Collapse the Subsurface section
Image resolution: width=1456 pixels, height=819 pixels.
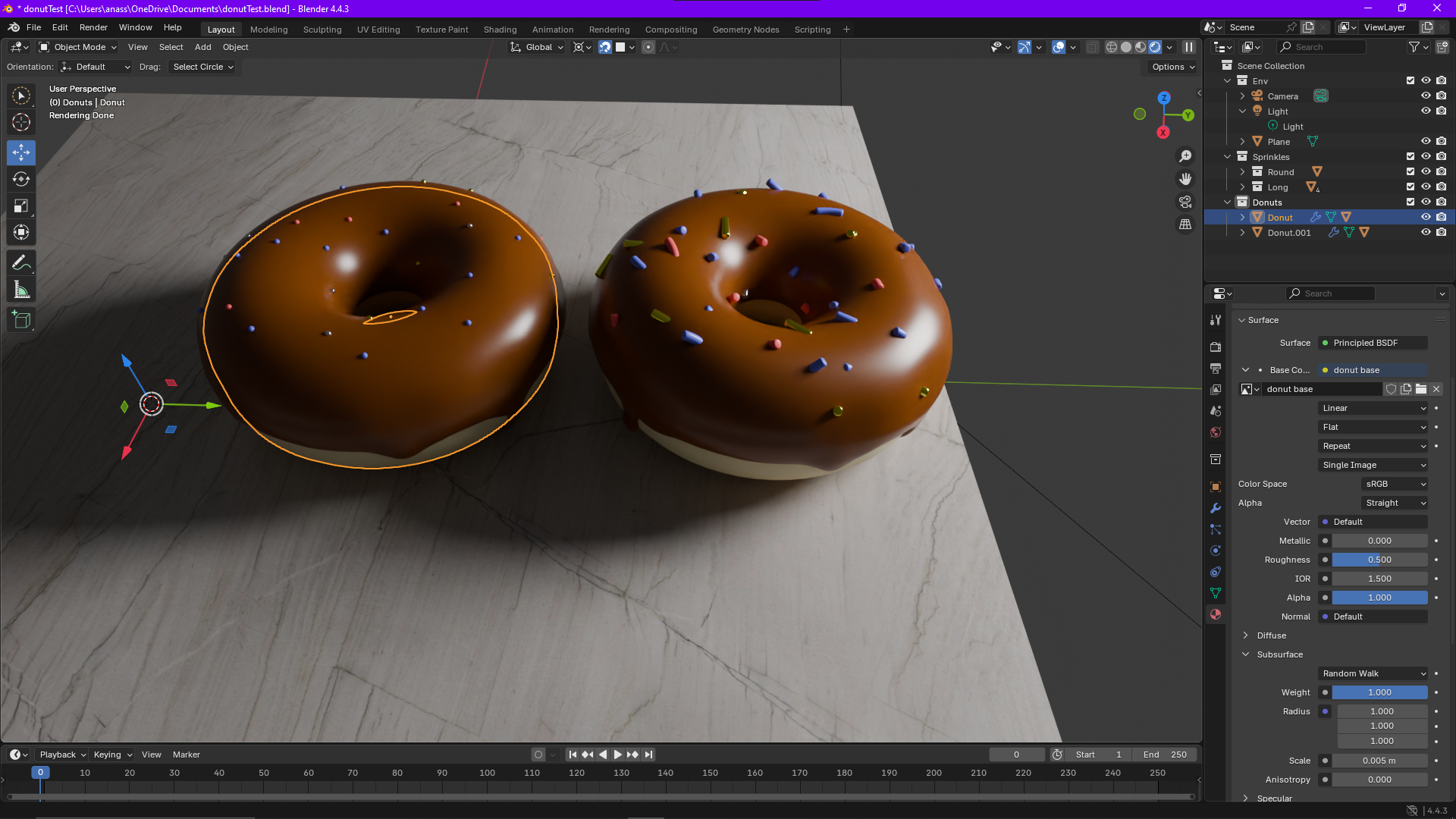(1279, 654)
